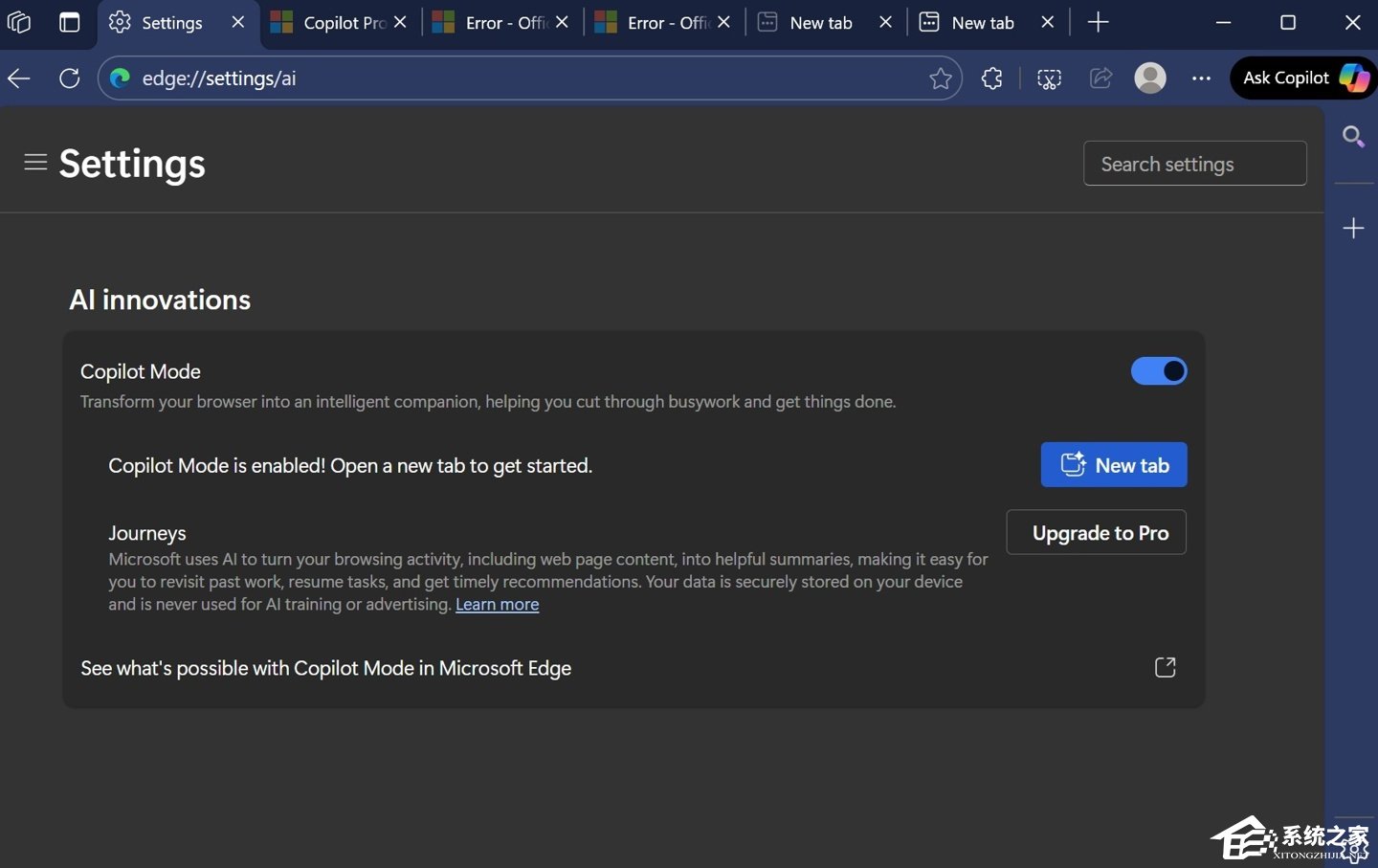Refresh the current page
1378x868 pixels.
pos(70,78)
